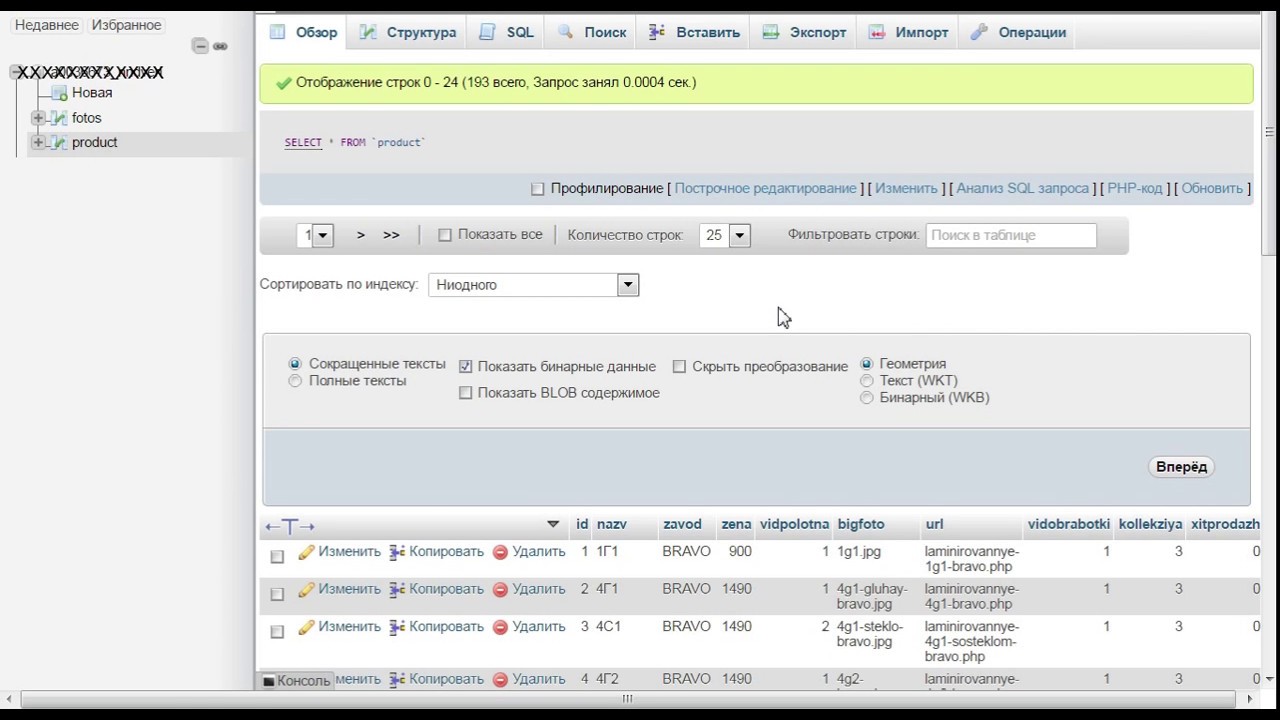The height and width of the screenshot is (720, 1280).
Task: Open the Консоль console icon at bottom
Action: point(268,681)
